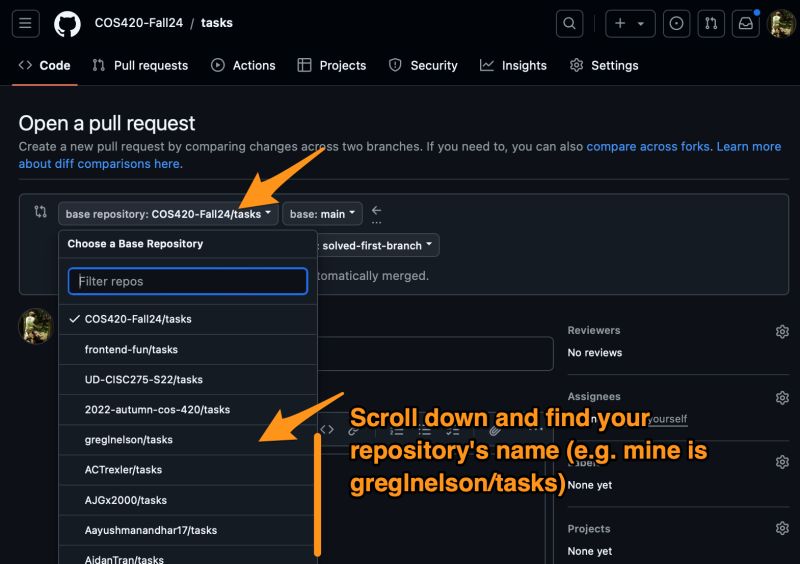Click the tasks repository name link

coord(217,23)
